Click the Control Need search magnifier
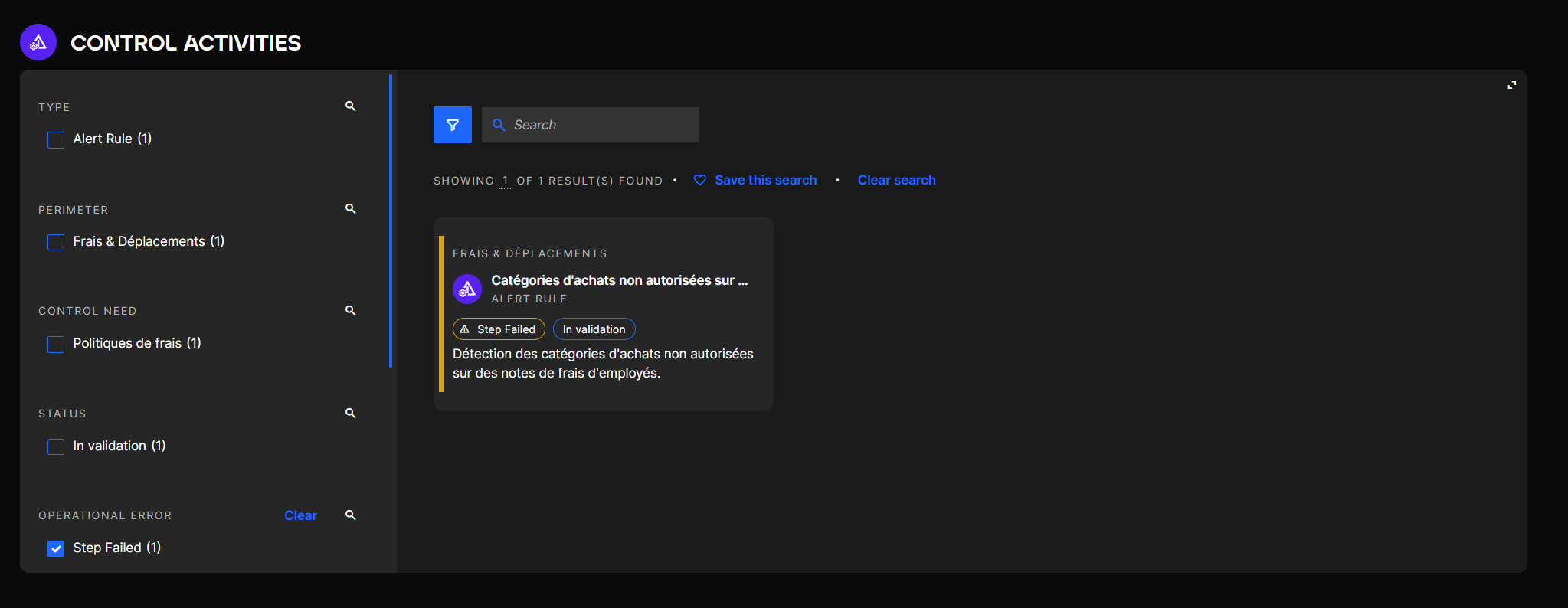Viewport: 1568px width, 608px height. (350, 311)
